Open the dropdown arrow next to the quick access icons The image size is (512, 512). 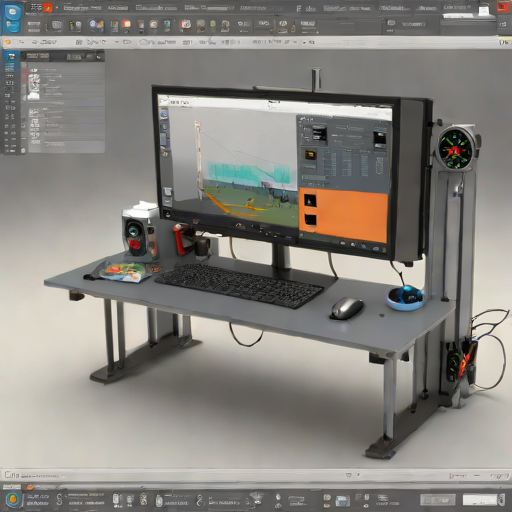click(57, 7)
